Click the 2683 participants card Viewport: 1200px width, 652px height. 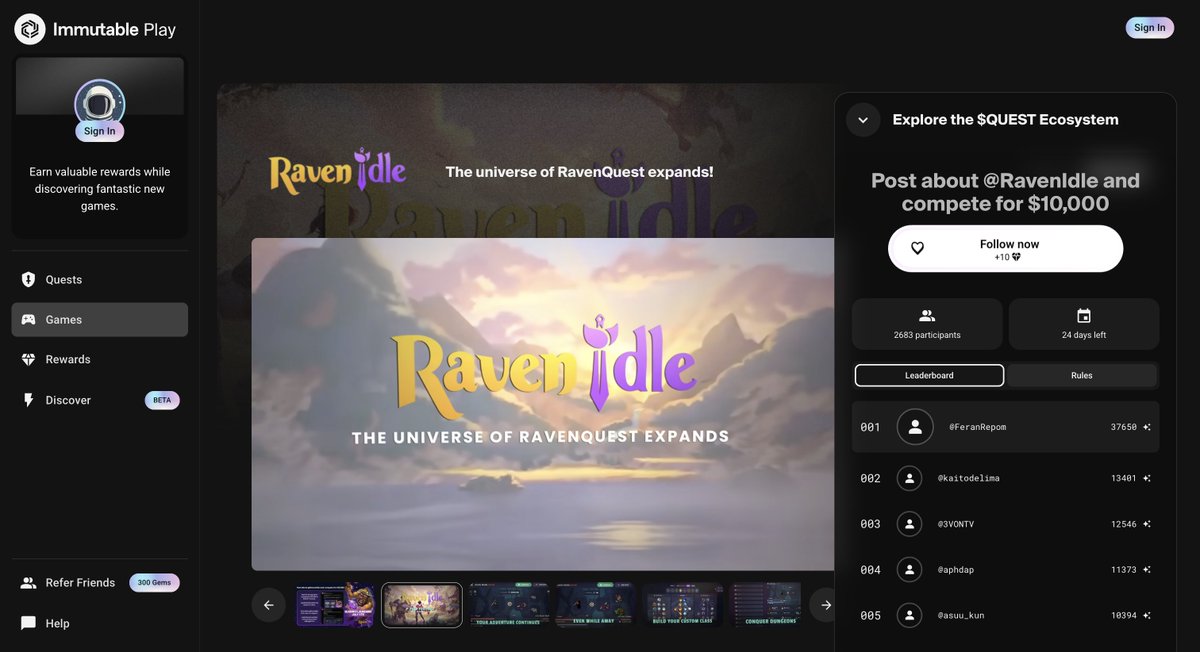pos(927,324)
